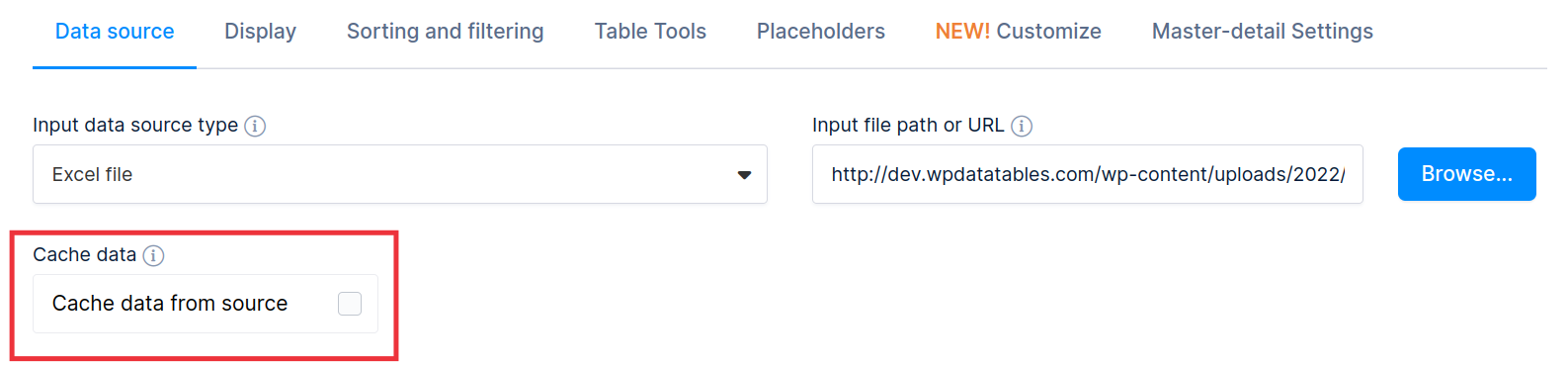
Task: Open Master-detail Settings tab
Action: tap(1263, 32)
